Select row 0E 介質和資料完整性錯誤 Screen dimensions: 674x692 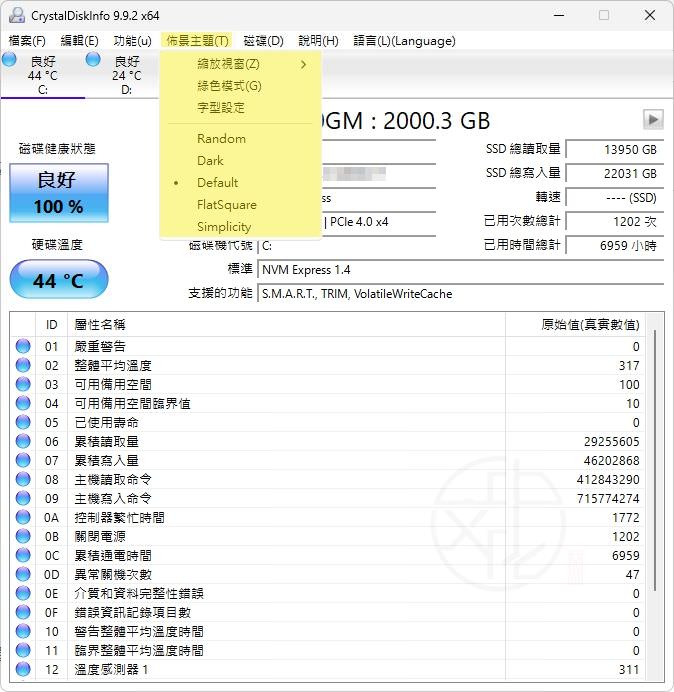click(x=328, y=593)
